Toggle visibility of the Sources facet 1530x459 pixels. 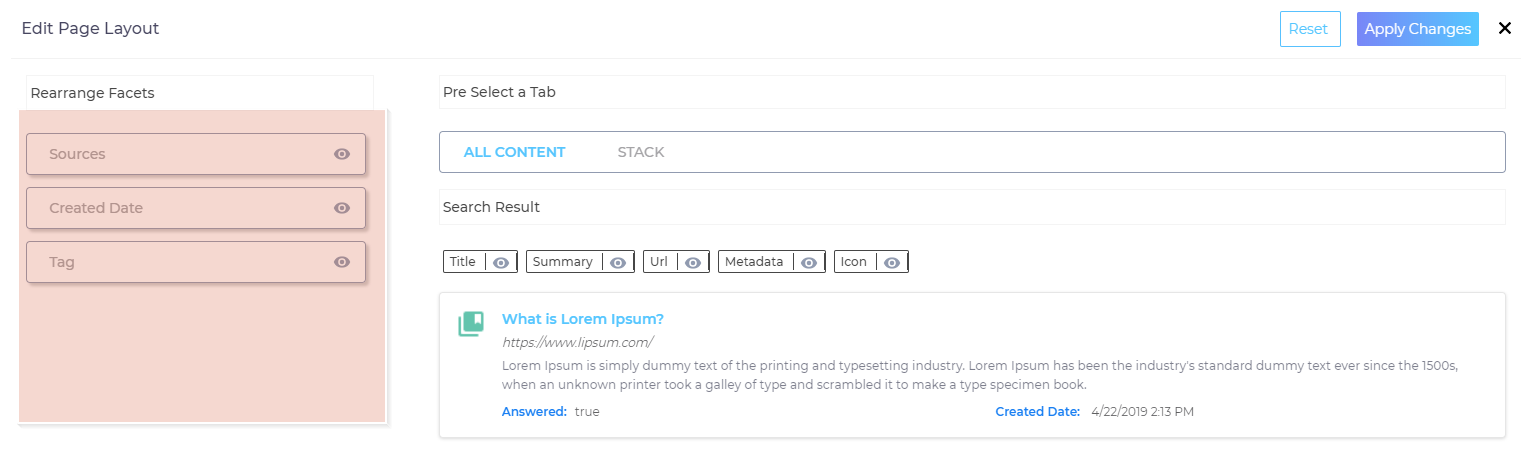[x=342, y=154]
